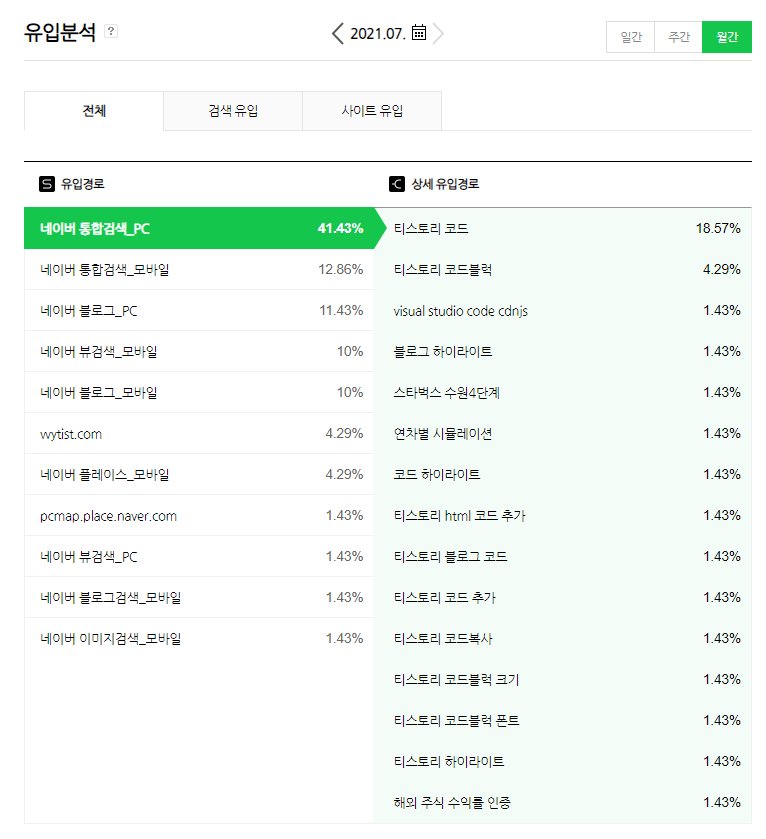Click the 티스토리 코드 keyword
Image resolution: width=766 pixels, height=839 pixels.
431,228
